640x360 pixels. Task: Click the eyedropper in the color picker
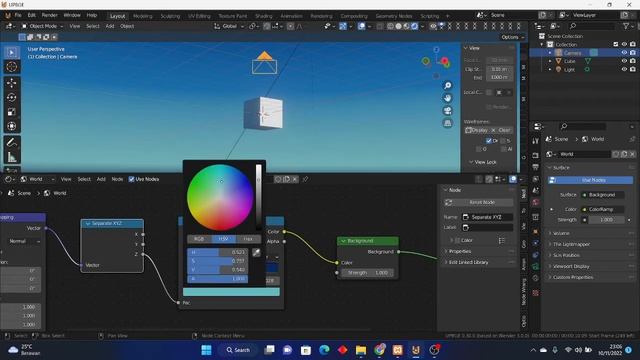pyautogui.click(x=256, y=253)
